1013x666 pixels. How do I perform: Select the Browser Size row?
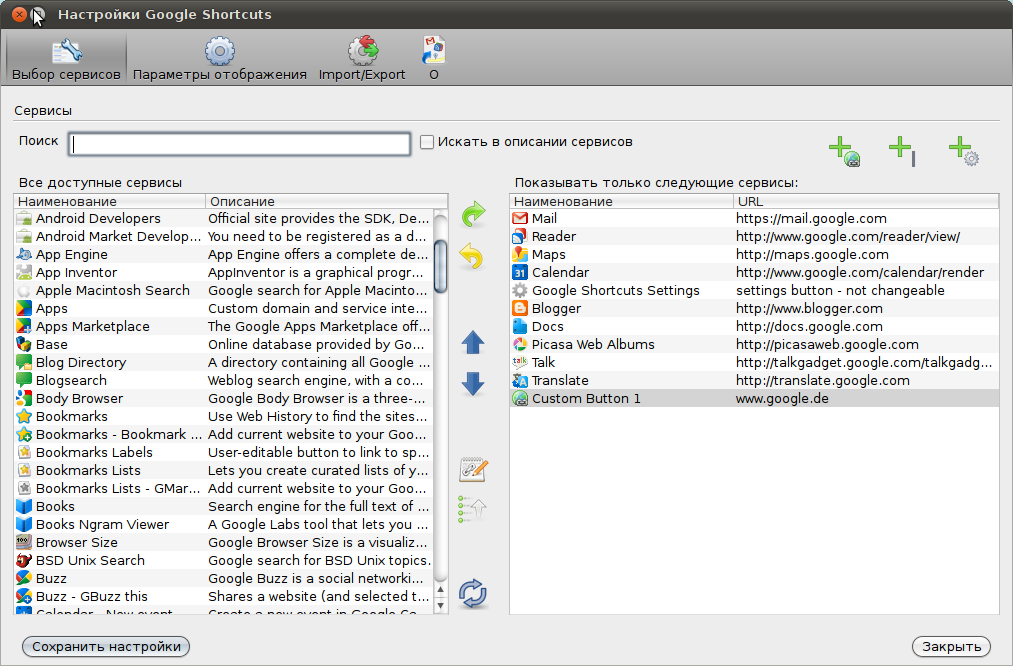224,543
